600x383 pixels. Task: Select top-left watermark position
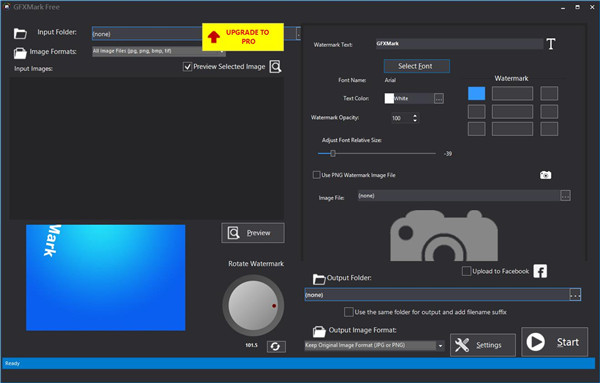476,93
